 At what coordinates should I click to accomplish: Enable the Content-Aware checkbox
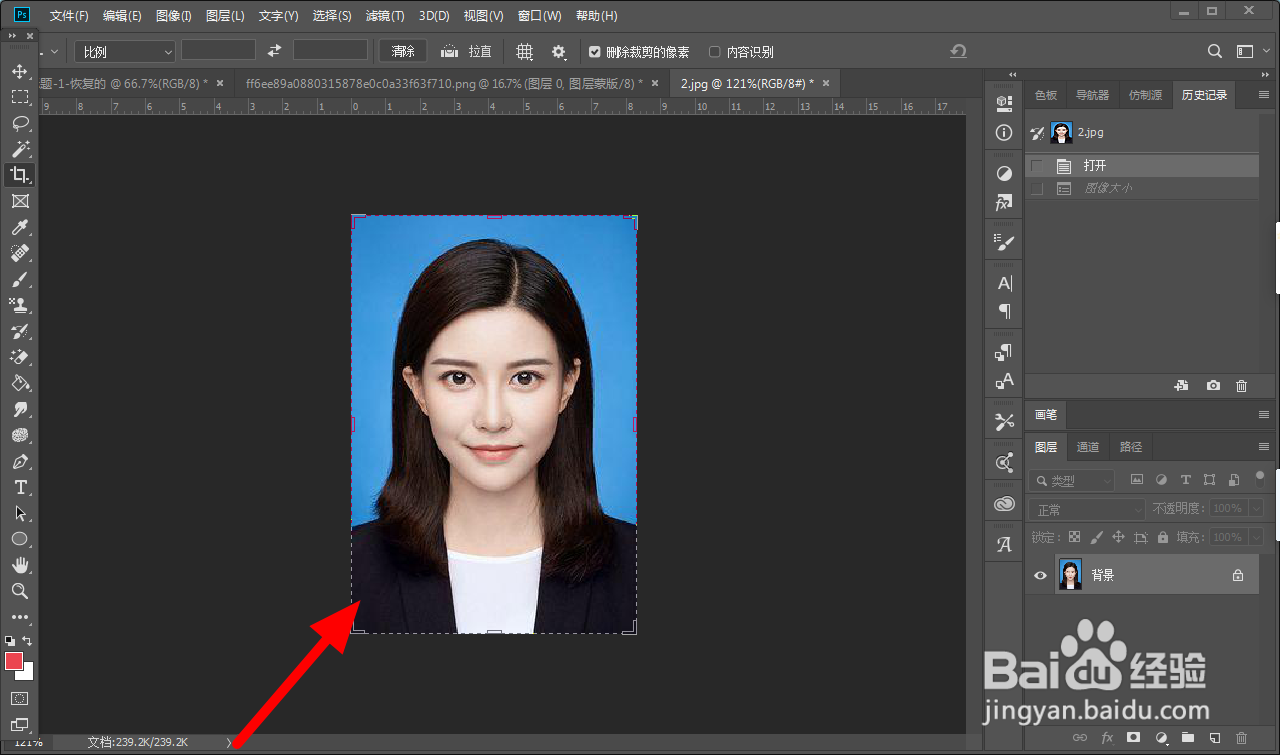(x=714, y=52)
